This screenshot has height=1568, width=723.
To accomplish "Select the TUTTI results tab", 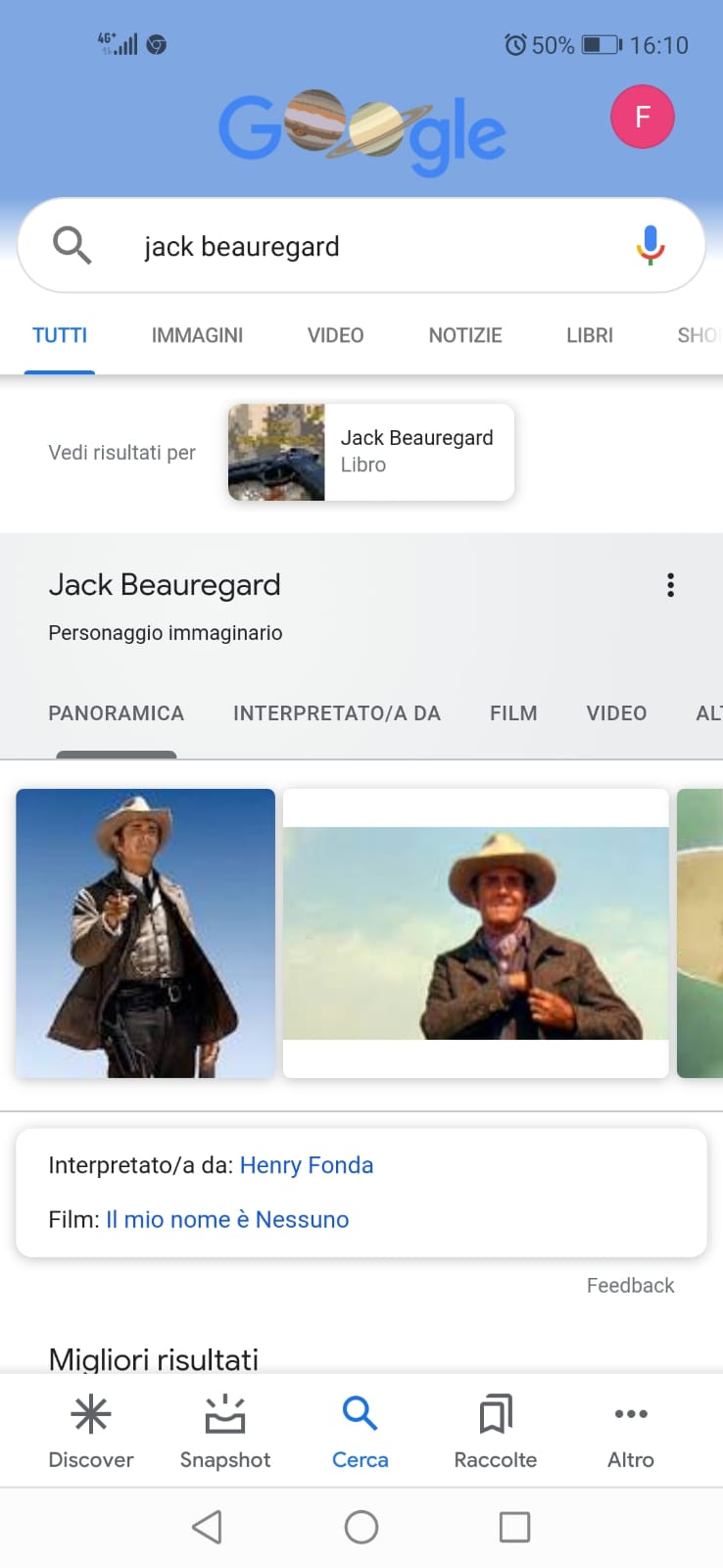I will pyautogui.click(x=60, y=335).
